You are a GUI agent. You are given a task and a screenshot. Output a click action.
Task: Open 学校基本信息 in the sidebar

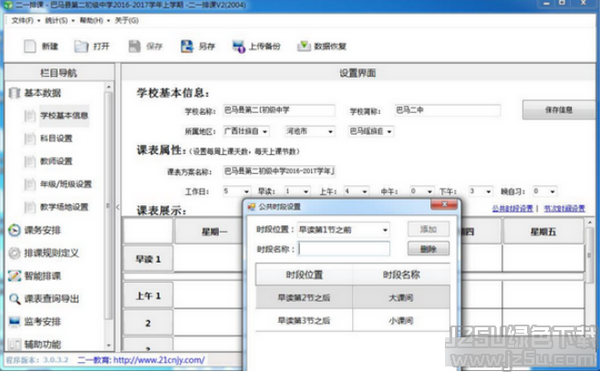pos(64,116)
